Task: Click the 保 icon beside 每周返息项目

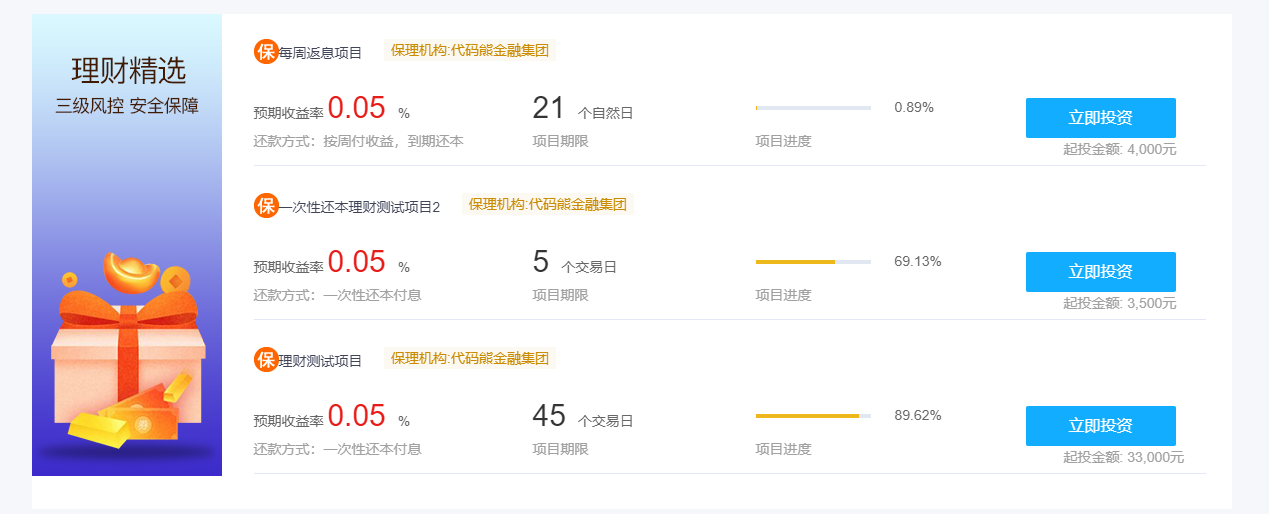Action: pos(266,52)
